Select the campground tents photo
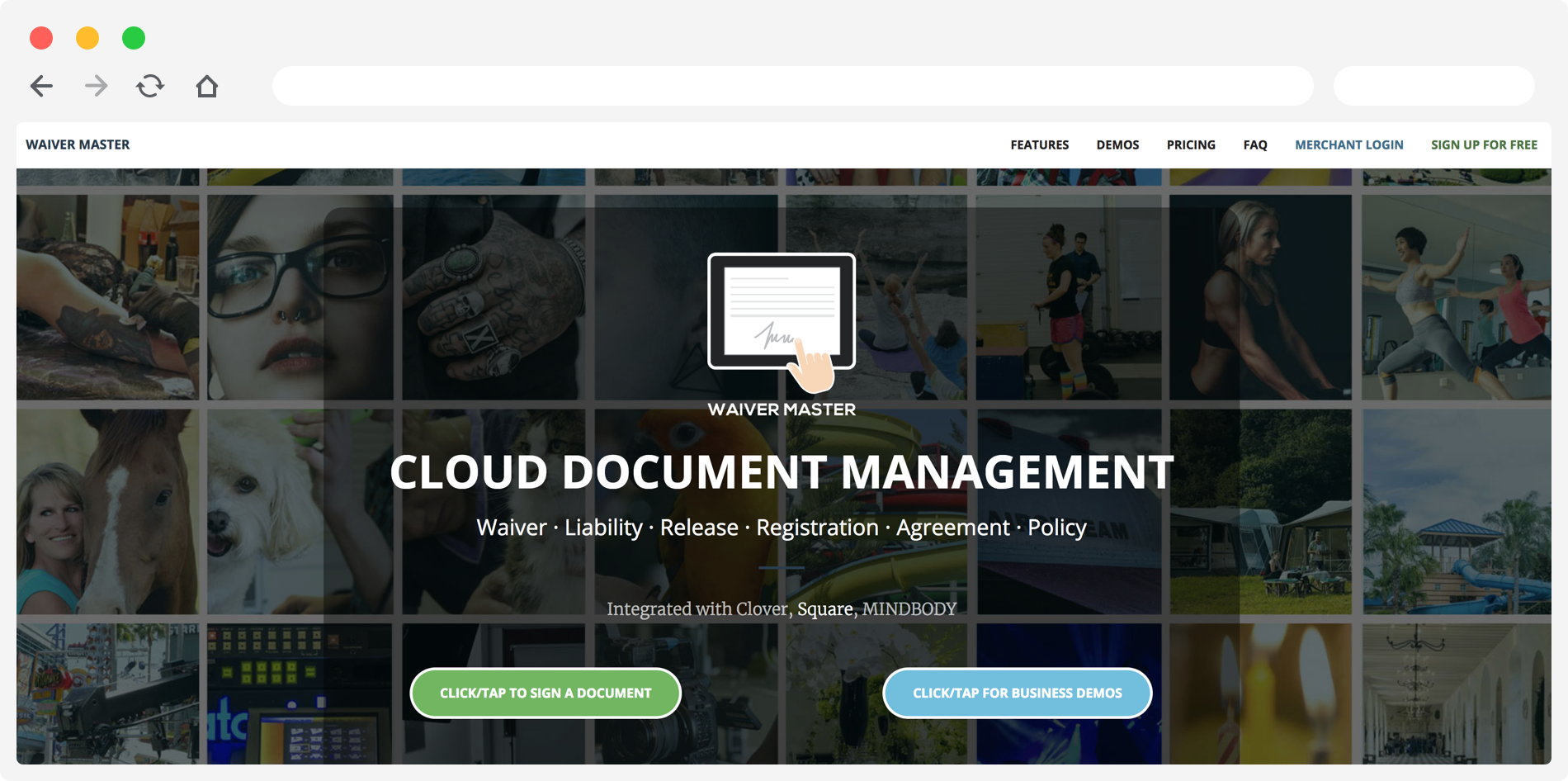The image size is (1568, 781). (1260, 512)
